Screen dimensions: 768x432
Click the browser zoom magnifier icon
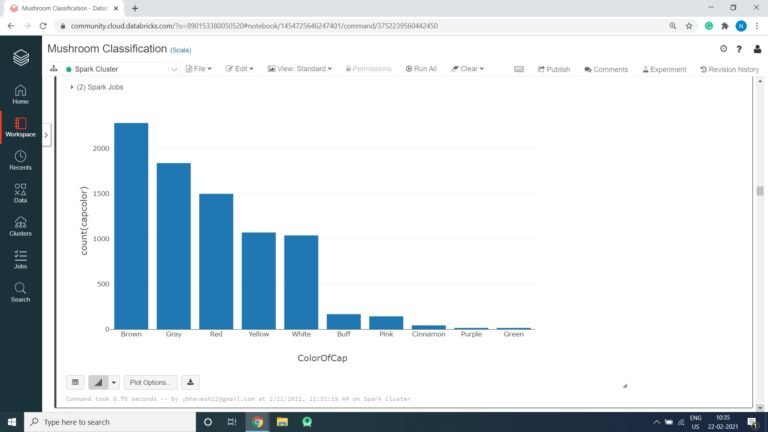coord(673,26)
